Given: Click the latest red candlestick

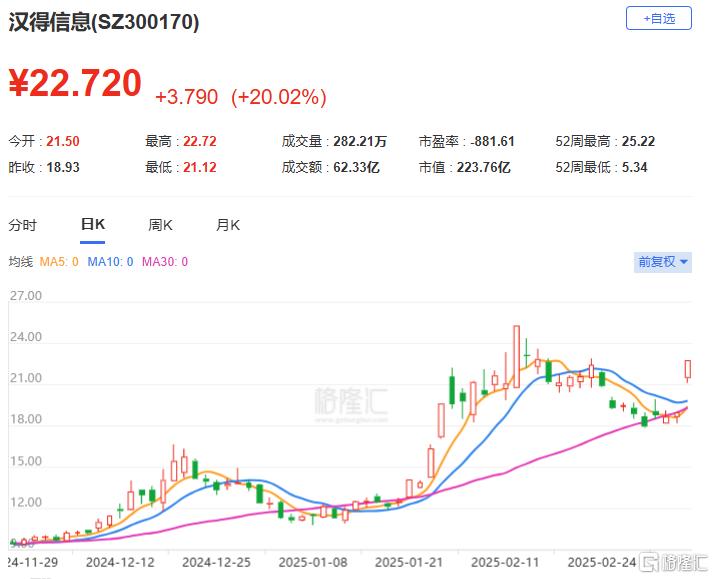Looking at the screenshot, I should point(688,370).
